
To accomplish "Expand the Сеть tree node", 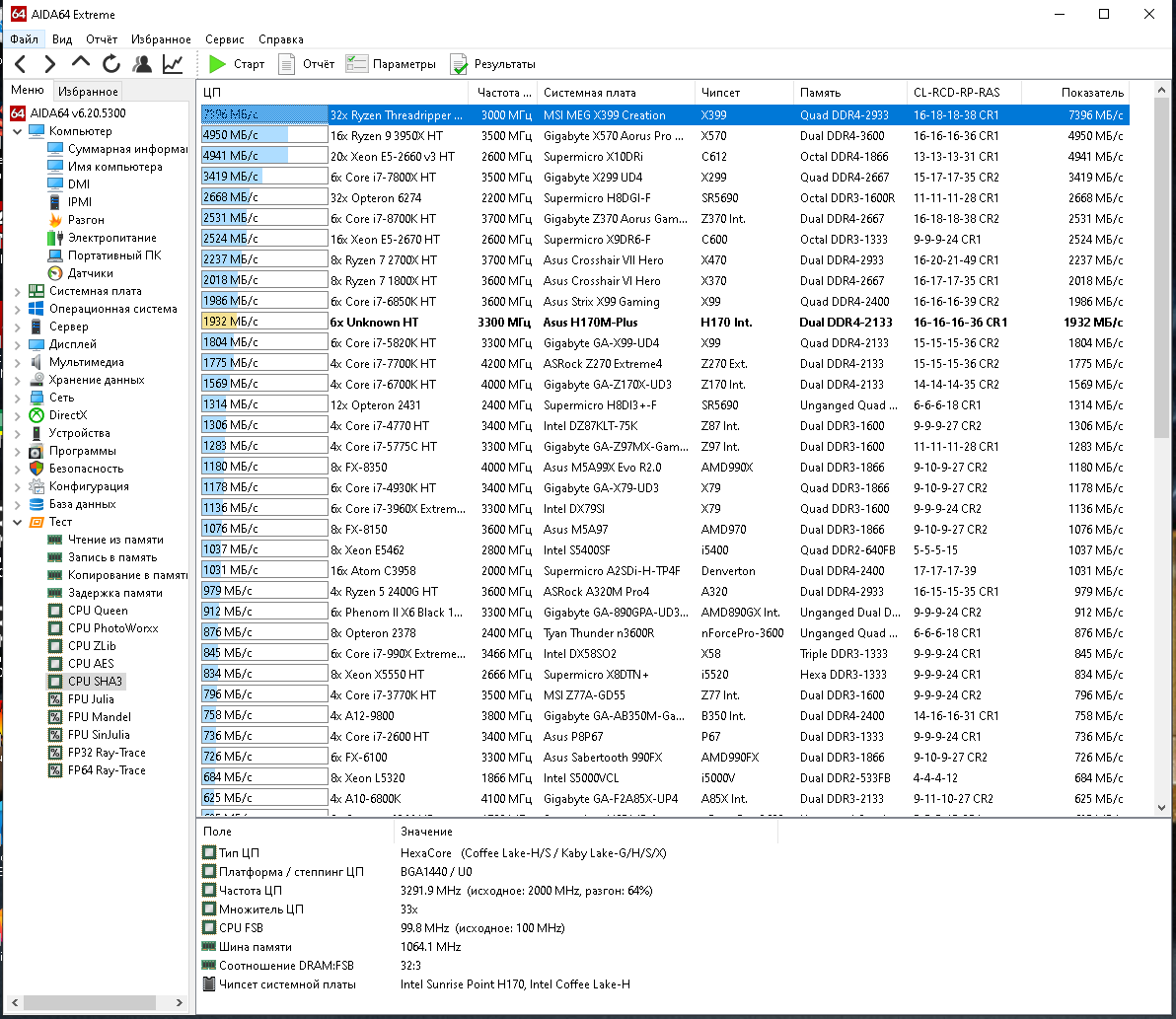I will (17, 398).
